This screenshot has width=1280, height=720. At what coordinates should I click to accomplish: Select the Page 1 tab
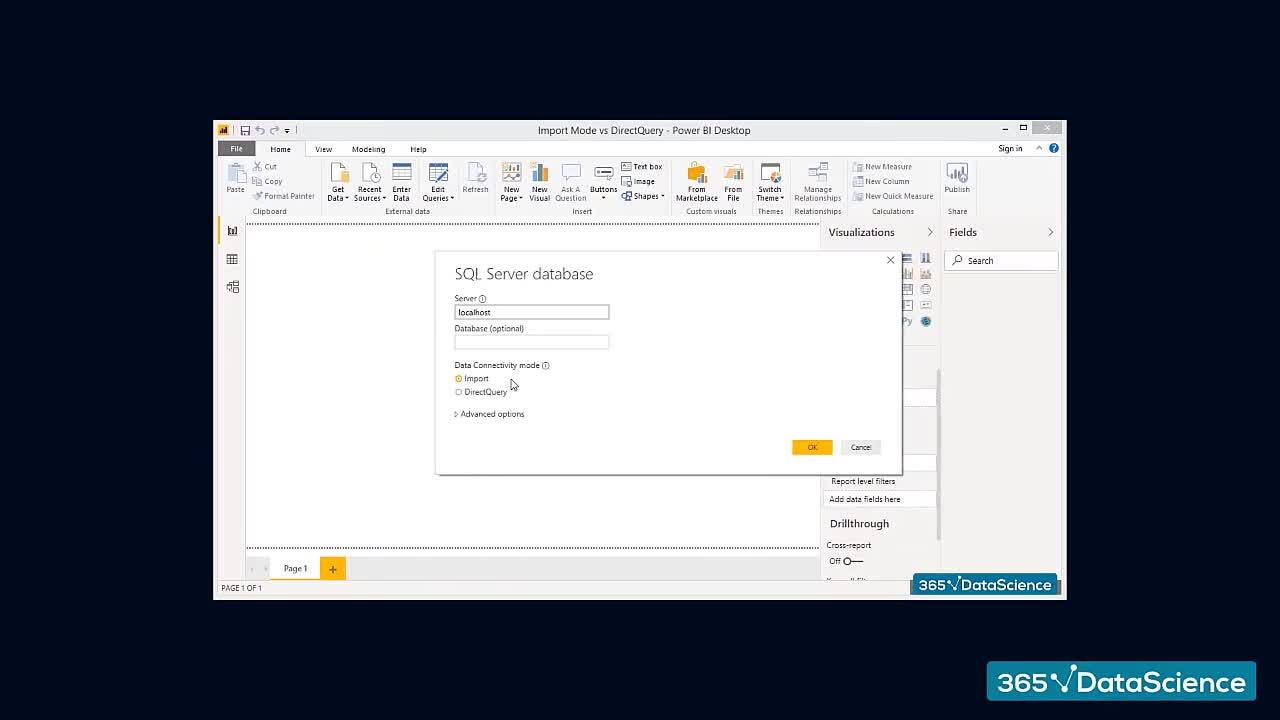coord(295,568)
